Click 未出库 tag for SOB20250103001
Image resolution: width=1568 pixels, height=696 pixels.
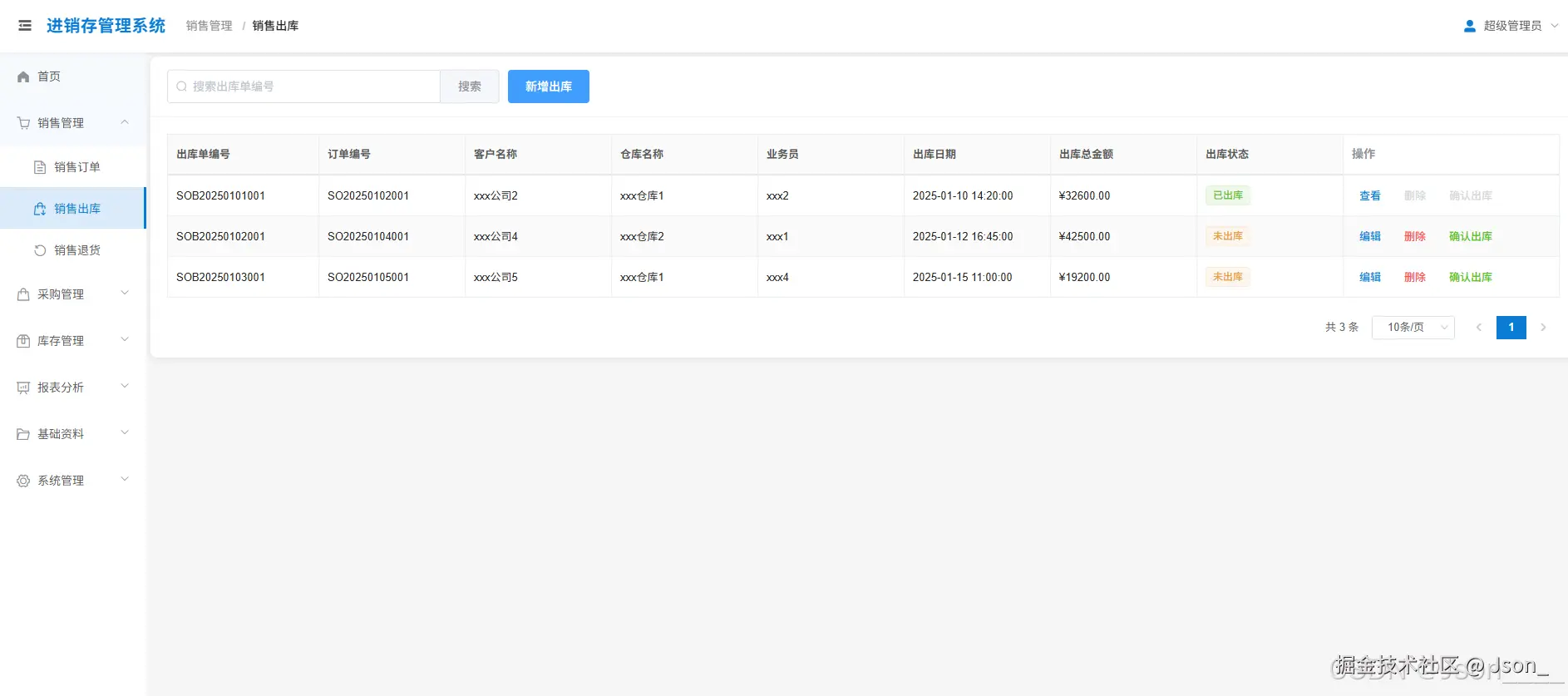point(1228,277)
